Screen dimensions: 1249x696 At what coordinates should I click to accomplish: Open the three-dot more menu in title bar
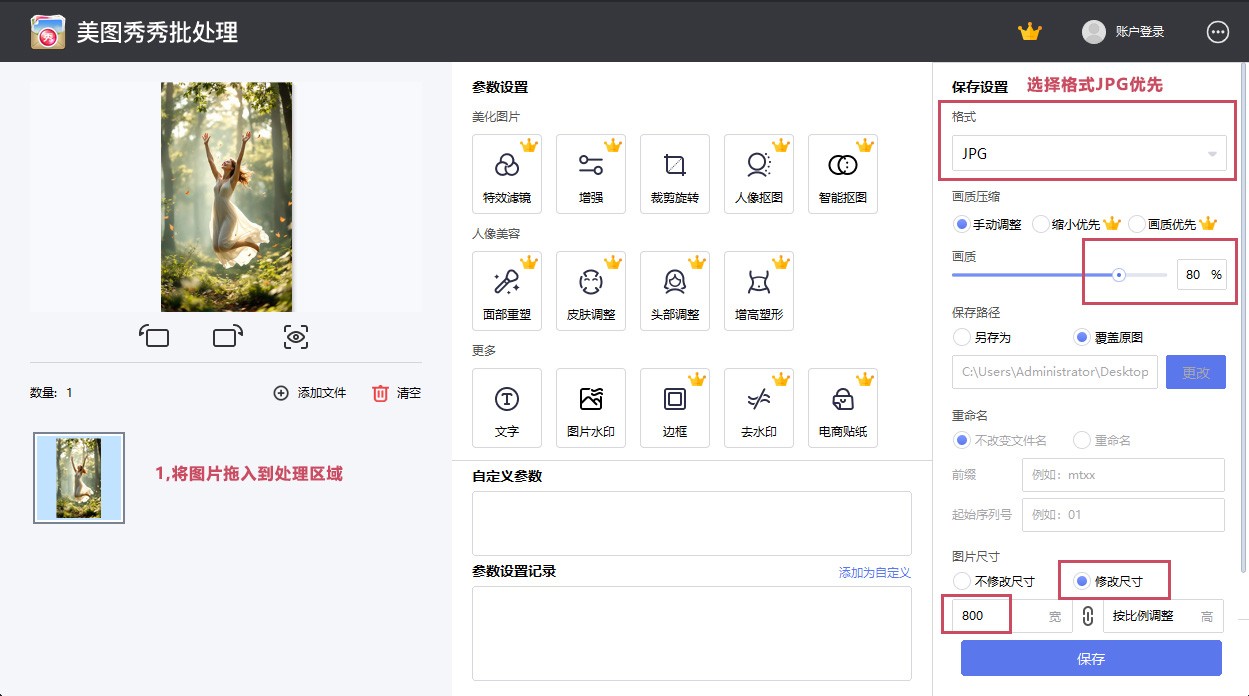1217,32
